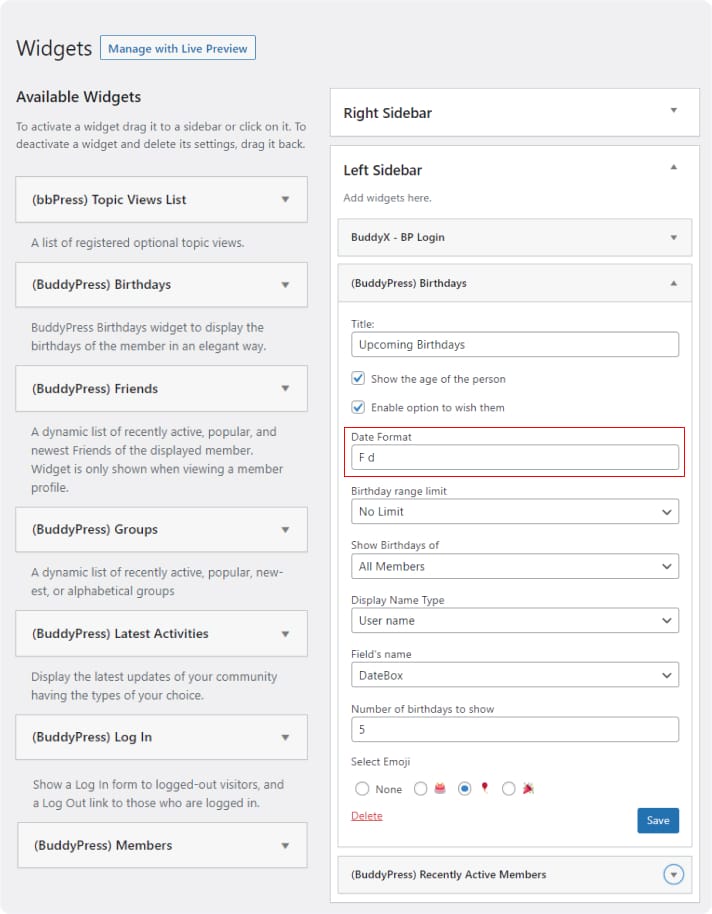Expand the (BuddyPress) Groups widget arrow
This screenshot has height=914, width=712.
pyautogui.click(x=285, y=530)
